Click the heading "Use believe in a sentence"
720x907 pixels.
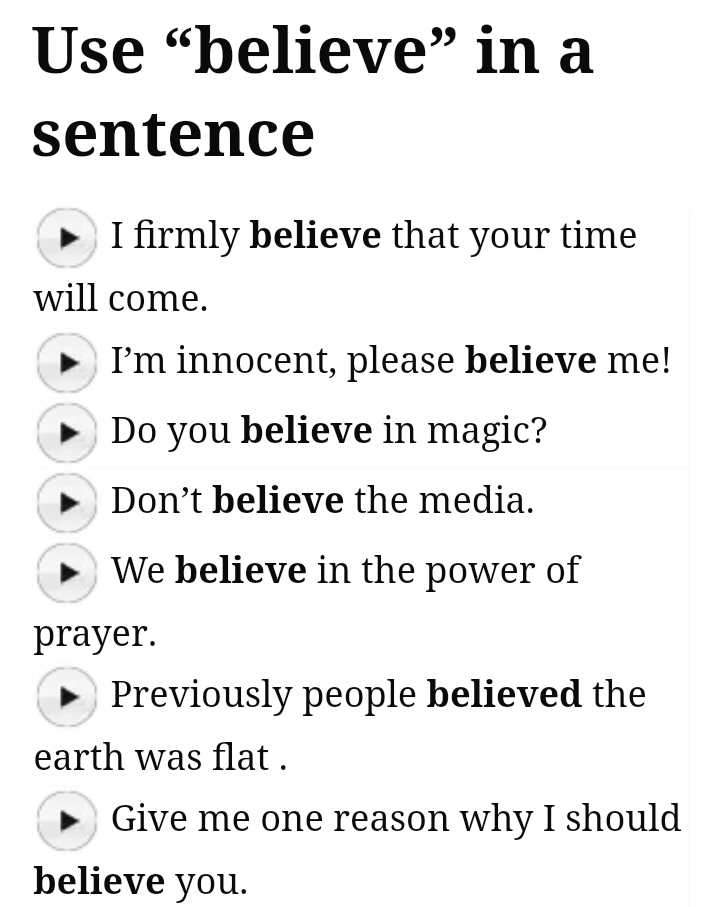click(x=312, y=91)
